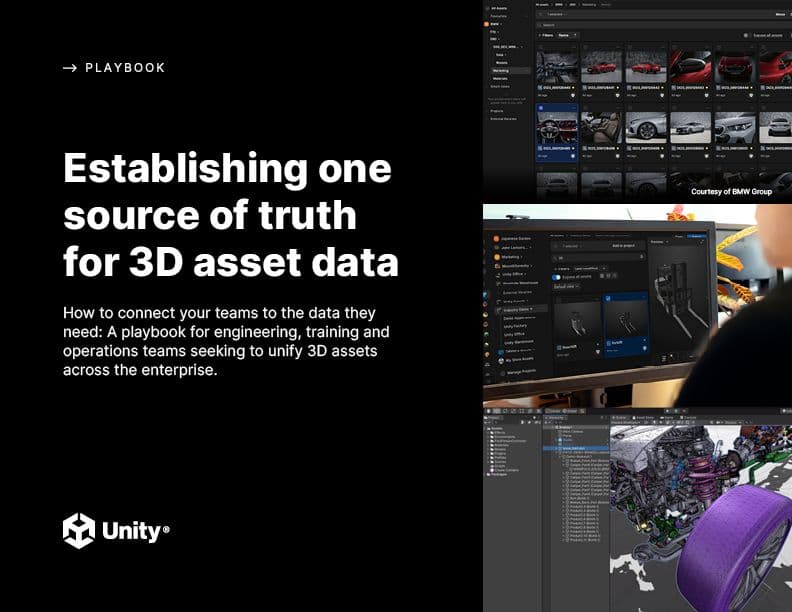
Task: Open the beige seat interior thumbnail
Action: [x=601, y=128]
